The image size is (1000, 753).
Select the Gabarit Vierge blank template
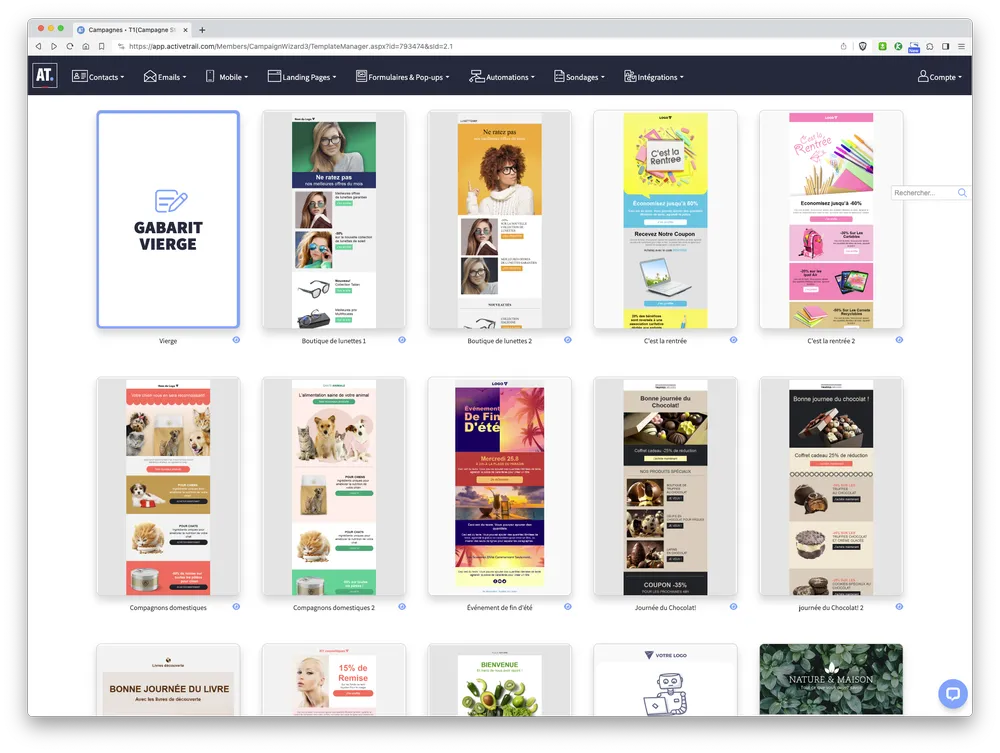167,220
